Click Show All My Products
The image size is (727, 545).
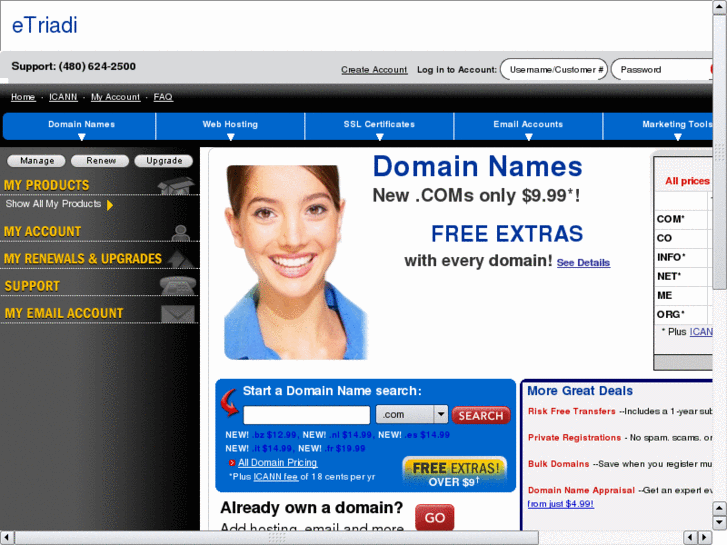click(53, 204)
